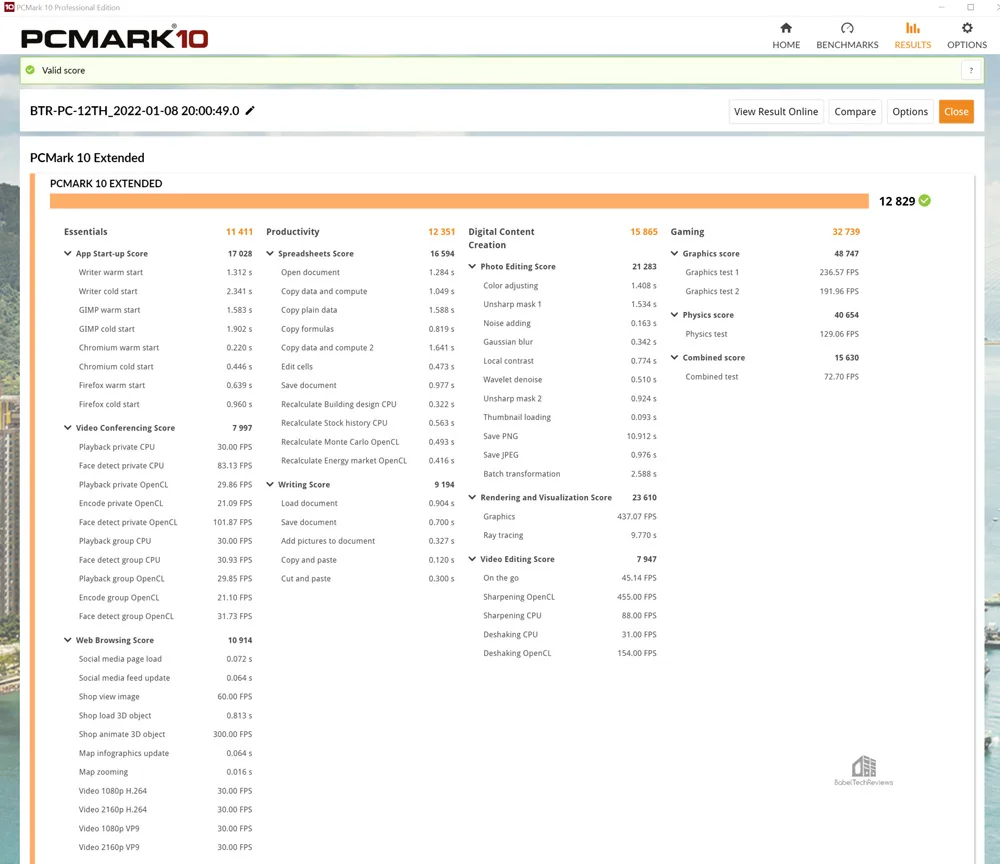This screenshot has width=1000, height=864.
Task: Click the Gaussian blur row
Action: [x=570, y=342]
